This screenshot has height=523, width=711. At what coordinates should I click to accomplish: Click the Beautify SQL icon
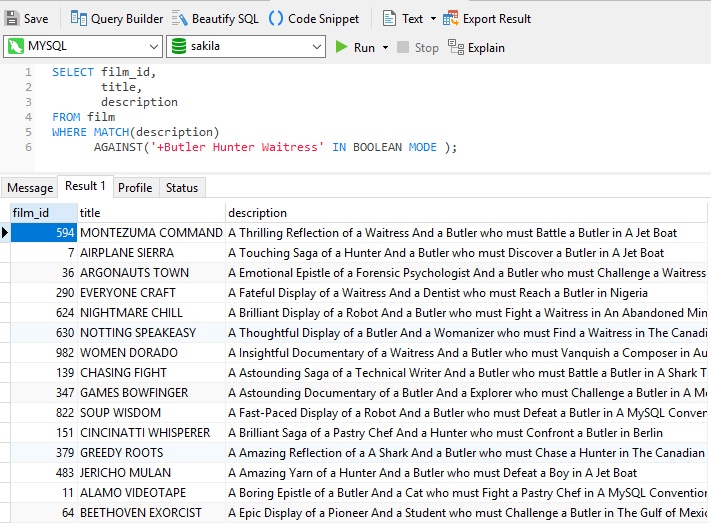[180, 19]
